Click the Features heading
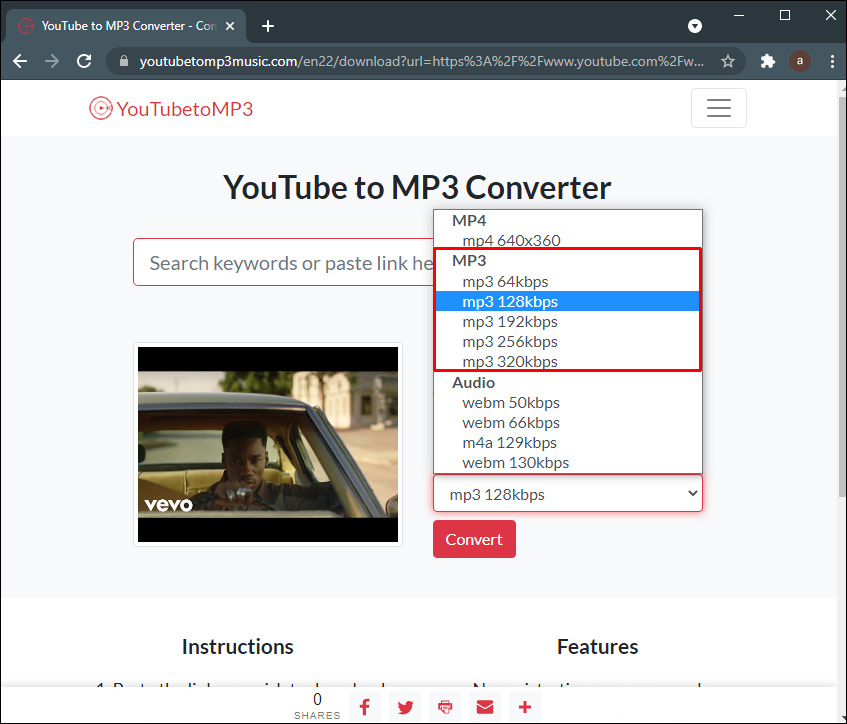 [597, 647]
